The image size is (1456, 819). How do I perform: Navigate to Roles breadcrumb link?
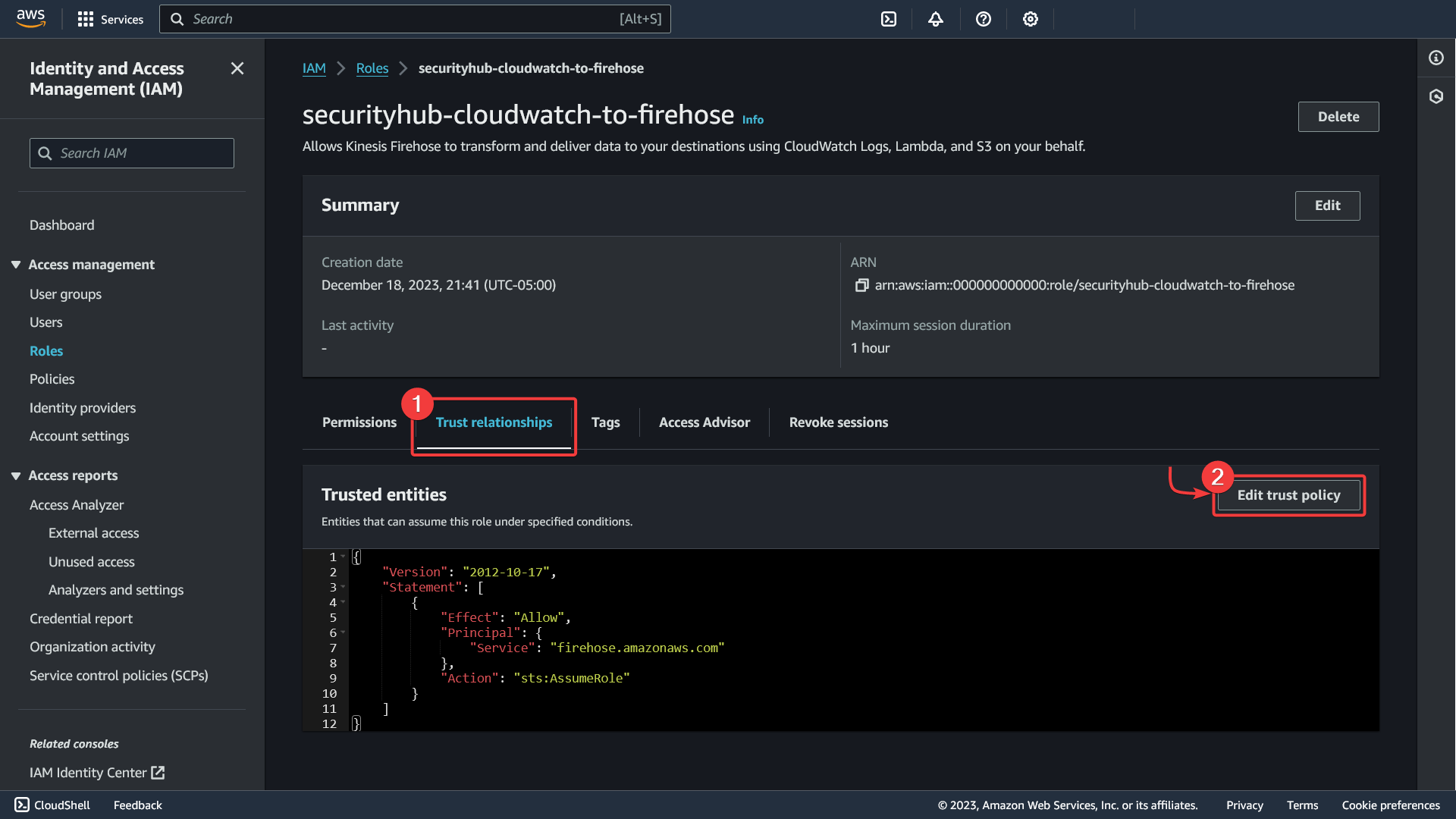pyautogui.click(x=371, y=68)
